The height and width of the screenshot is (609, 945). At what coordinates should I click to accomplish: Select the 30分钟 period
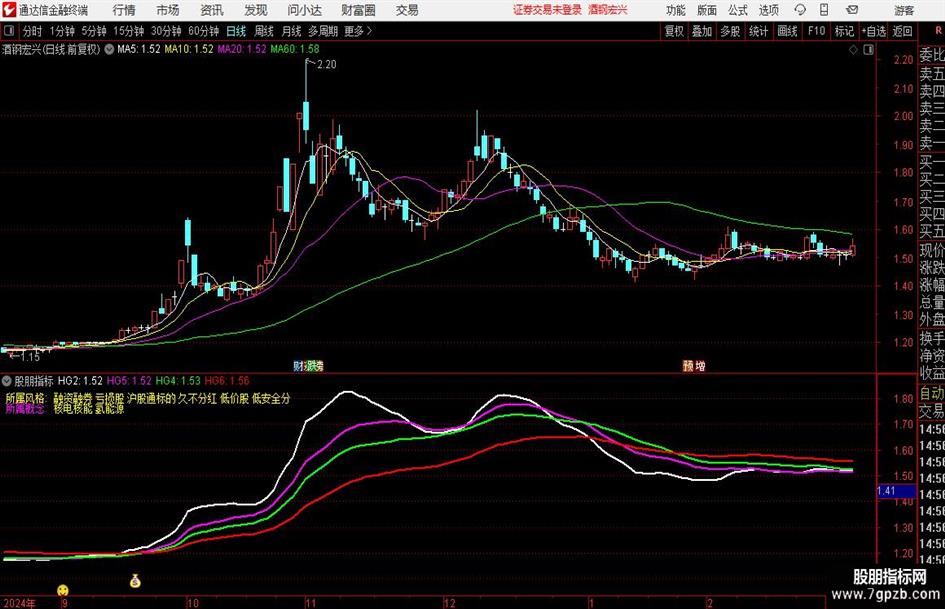coord(166,31)
